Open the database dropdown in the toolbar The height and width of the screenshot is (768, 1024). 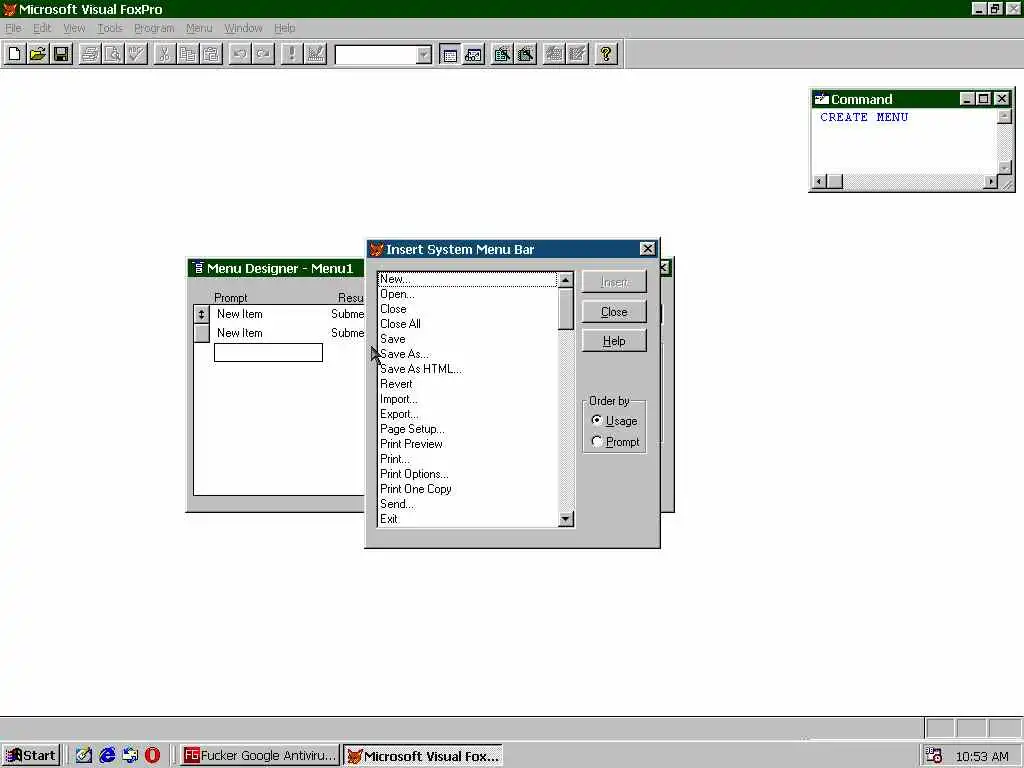[424, 55]
